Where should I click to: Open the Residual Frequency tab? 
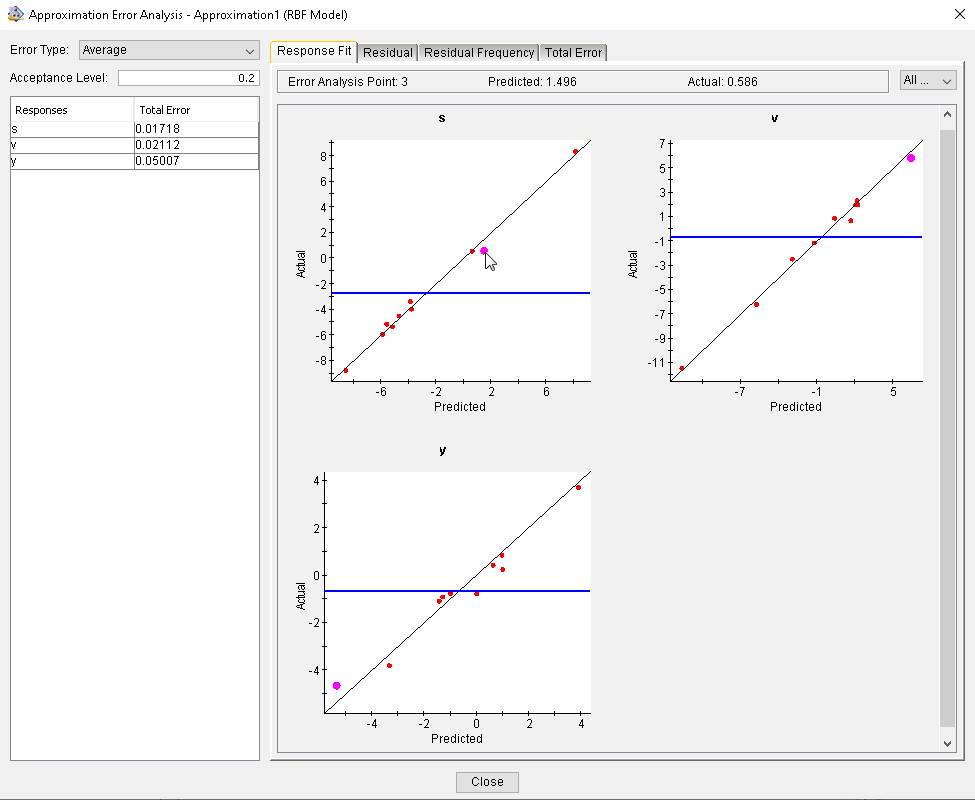(478, 52)
